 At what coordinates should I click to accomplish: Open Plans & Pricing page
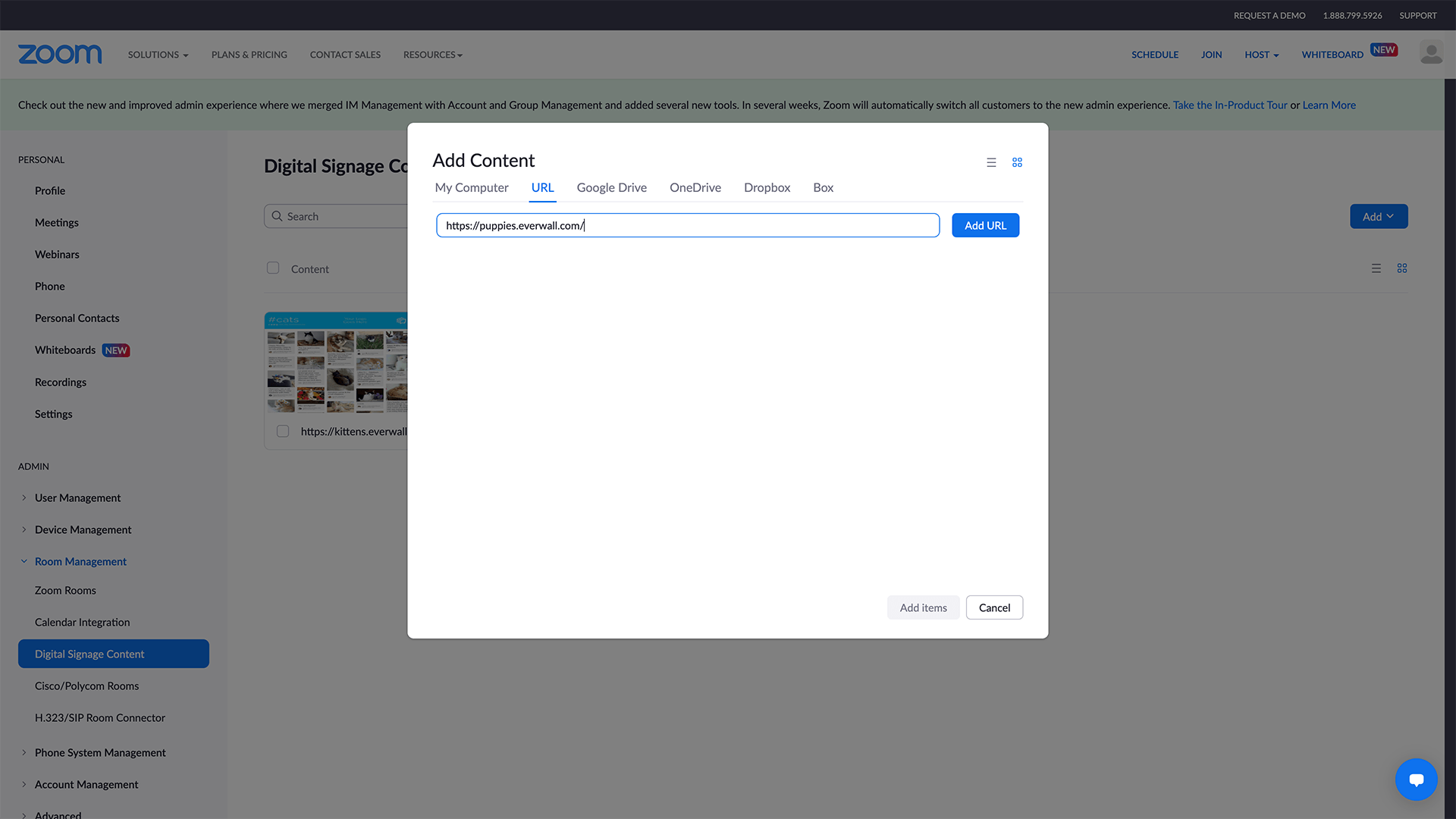[x=249, y=55]
